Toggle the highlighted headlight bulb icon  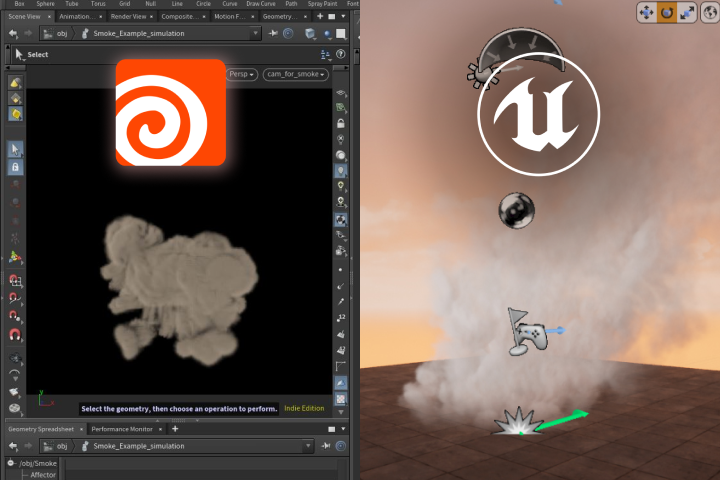340,171
